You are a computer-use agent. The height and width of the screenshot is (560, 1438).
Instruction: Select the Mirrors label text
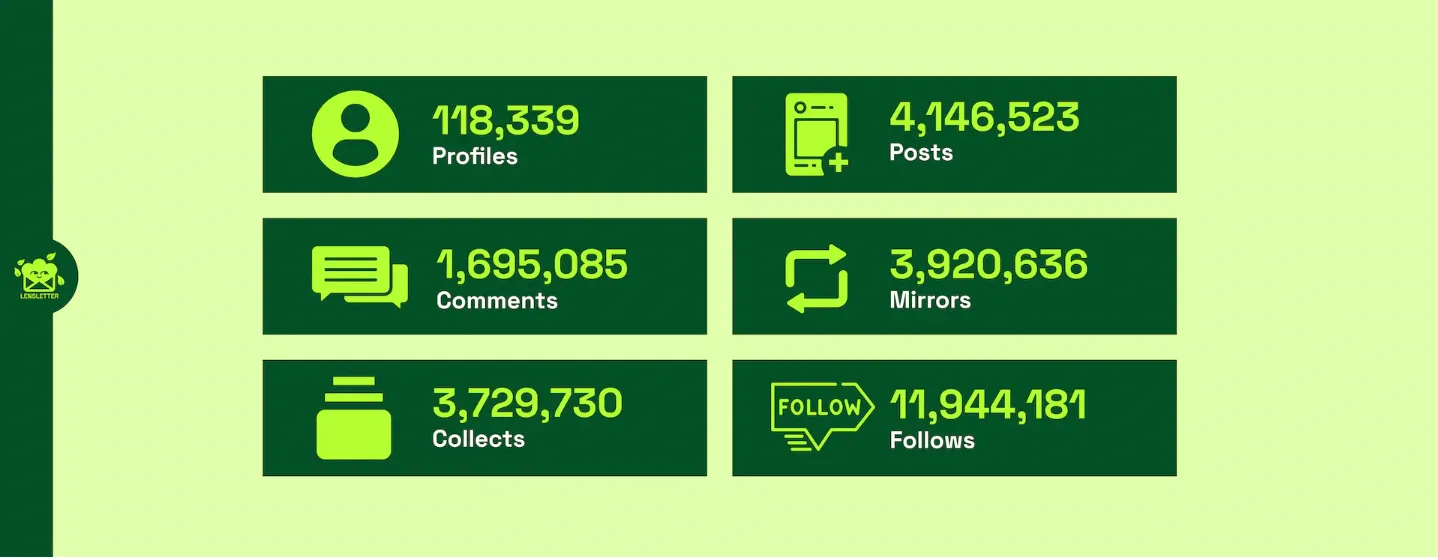[930, 299]
